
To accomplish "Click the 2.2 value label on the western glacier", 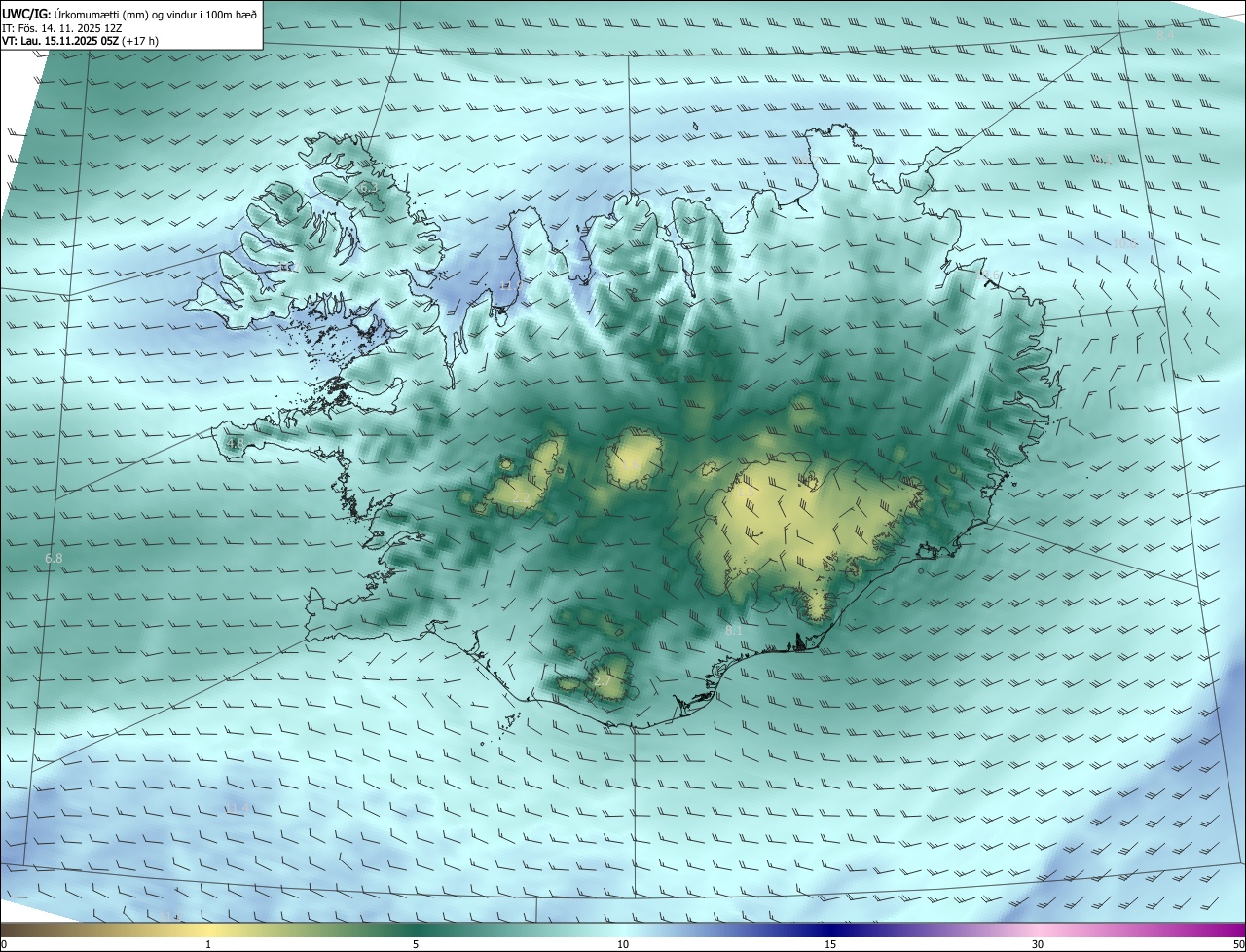I will (x=521, y=499).
